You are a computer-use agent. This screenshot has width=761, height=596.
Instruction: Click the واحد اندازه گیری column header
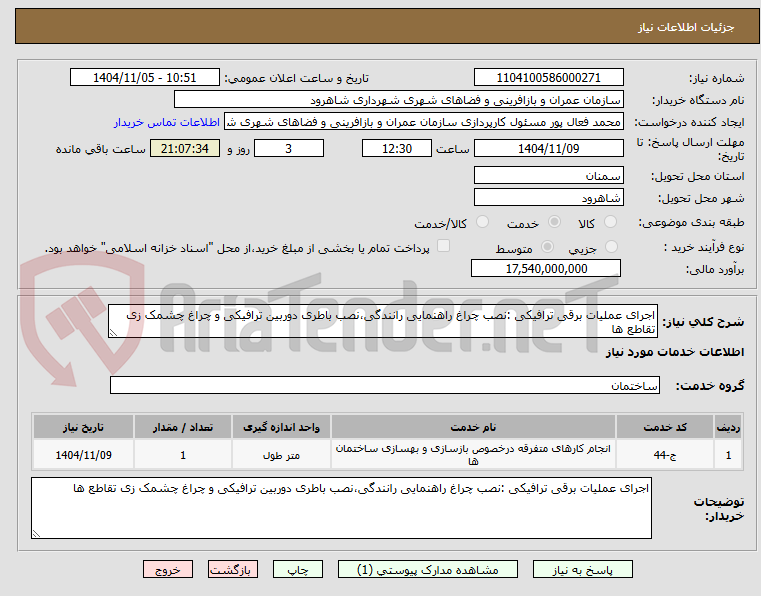pos(281,427)
